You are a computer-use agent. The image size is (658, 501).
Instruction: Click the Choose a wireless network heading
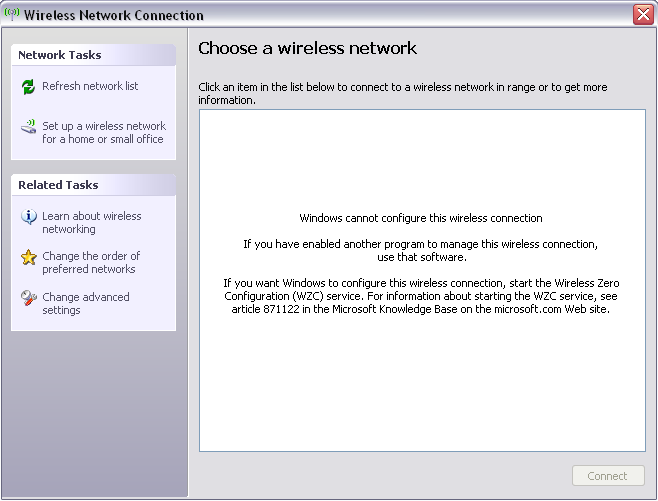[x=307, y=48]
